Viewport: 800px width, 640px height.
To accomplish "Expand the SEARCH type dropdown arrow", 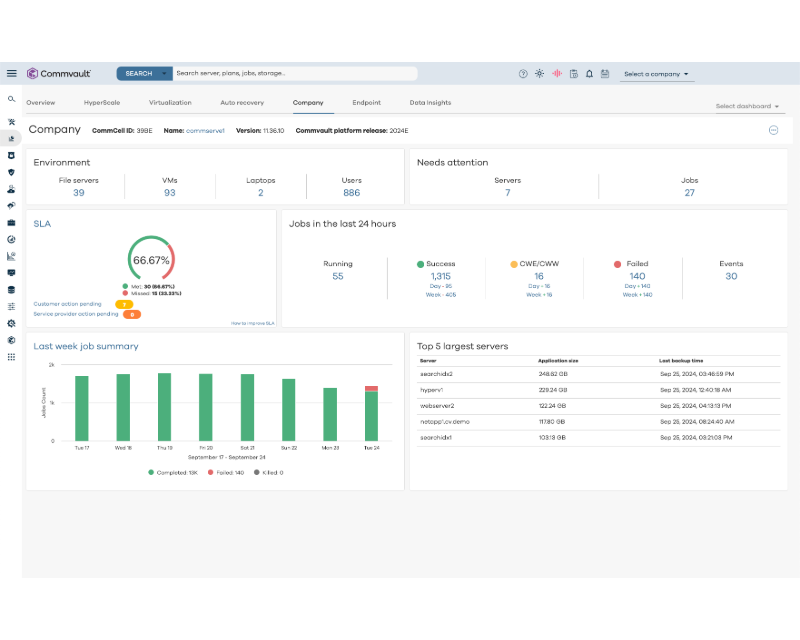I will tap(164, 73).
